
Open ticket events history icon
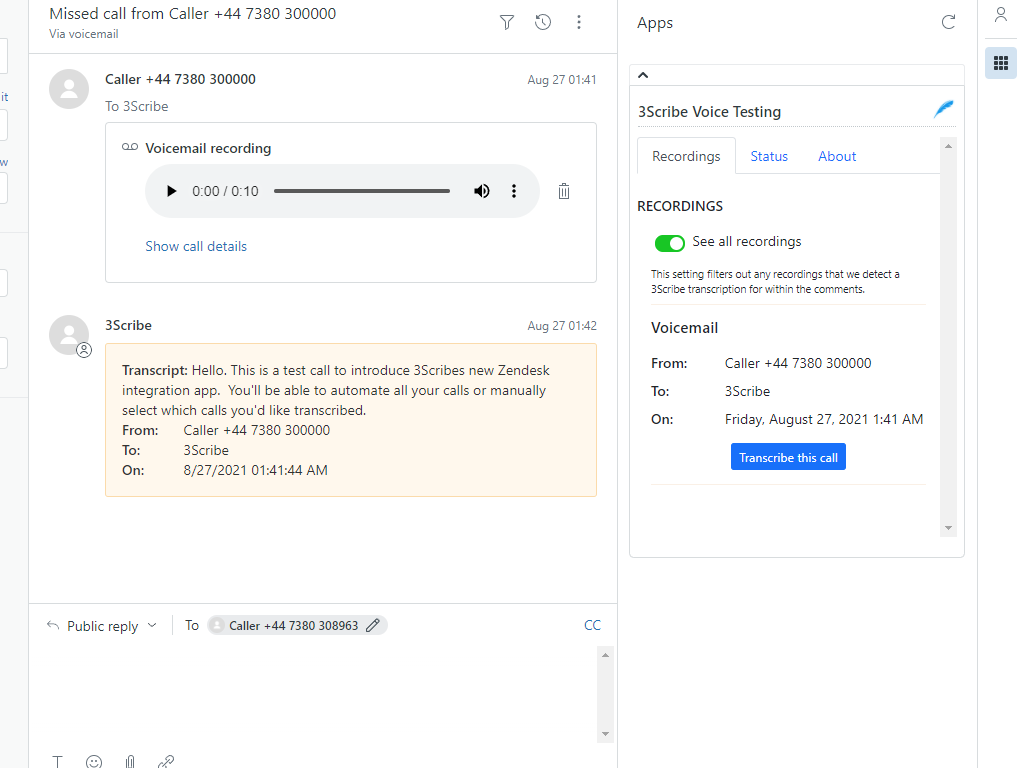tap(543, 22)
